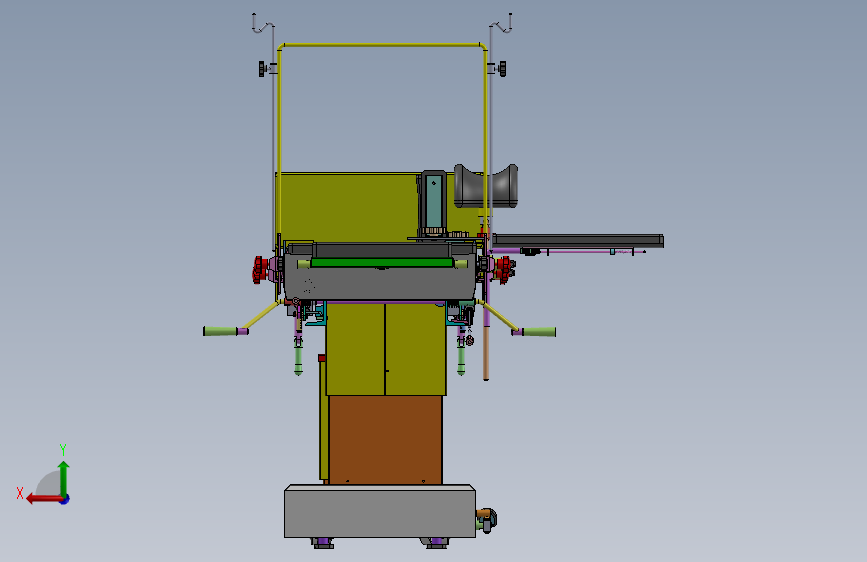Viewport: 867px width, 562px height.
Task: Select the brown lifting column of the model
Action: pyautogui.click(x=385, y=440)
